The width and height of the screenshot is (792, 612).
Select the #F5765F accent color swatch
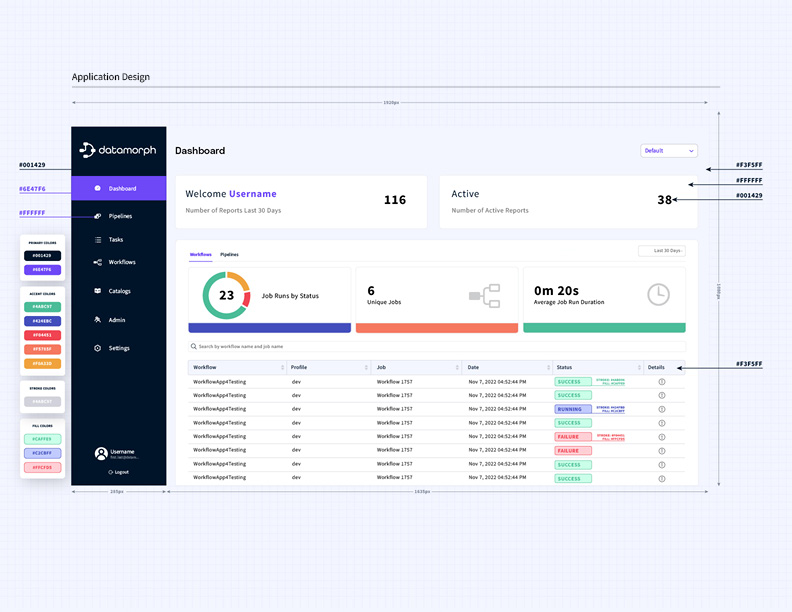pos(42,349)
